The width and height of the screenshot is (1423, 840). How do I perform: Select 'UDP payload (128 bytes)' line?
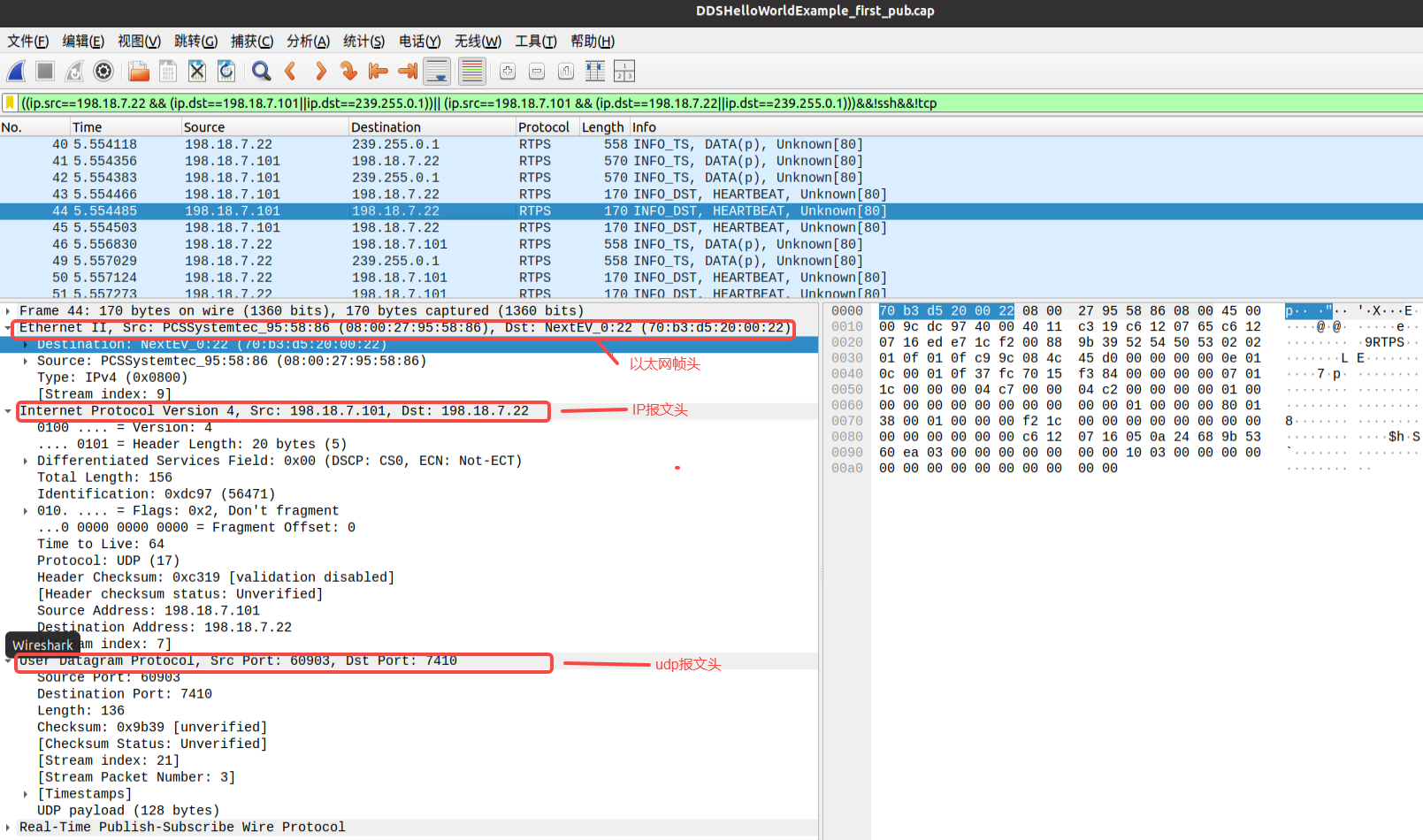(x=128, y=811)
